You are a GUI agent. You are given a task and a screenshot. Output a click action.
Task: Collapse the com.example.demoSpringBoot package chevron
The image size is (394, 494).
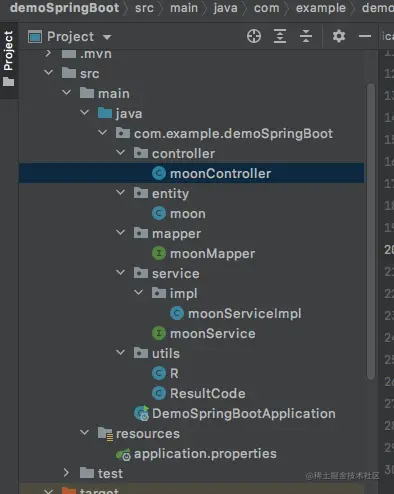point(103,132)
